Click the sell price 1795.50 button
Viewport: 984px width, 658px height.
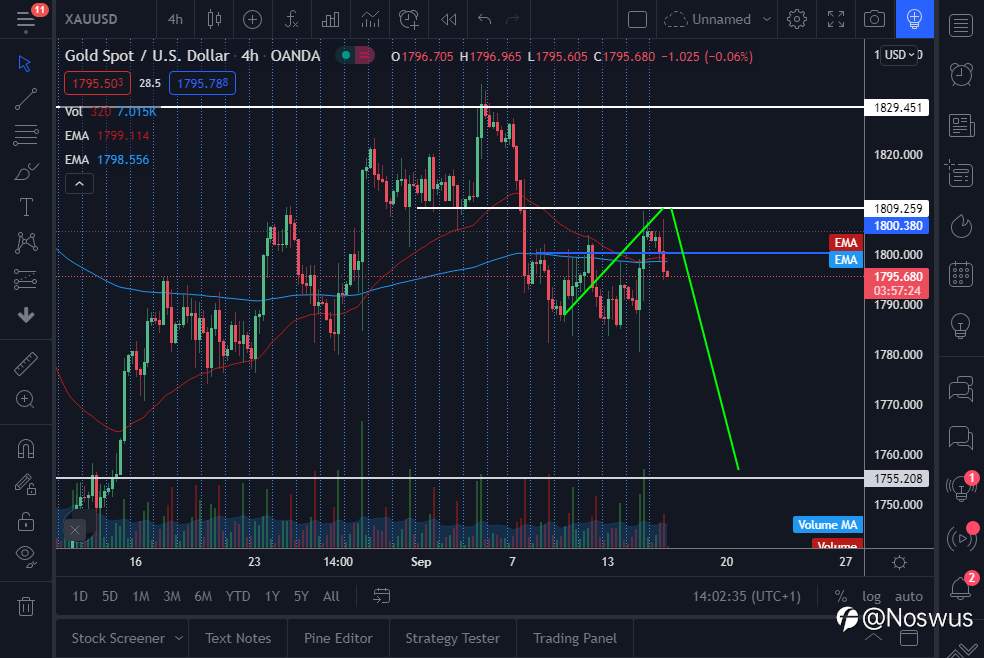97,83
